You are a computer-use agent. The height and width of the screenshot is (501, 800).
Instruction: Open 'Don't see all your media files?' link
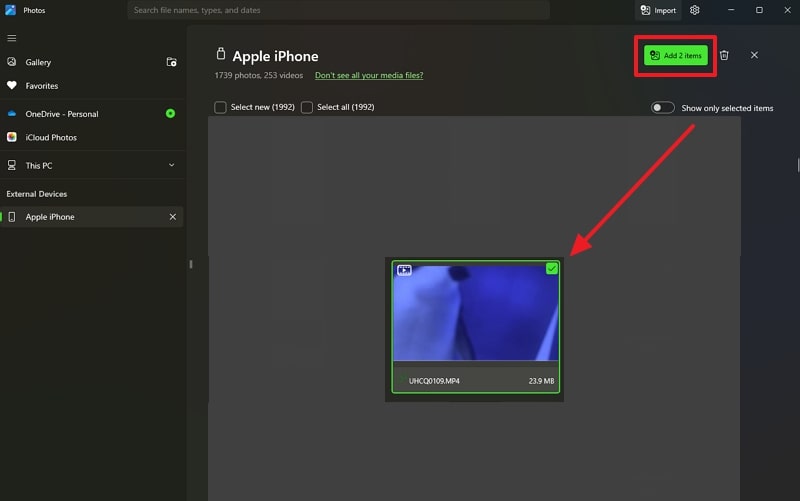point(369,75)
